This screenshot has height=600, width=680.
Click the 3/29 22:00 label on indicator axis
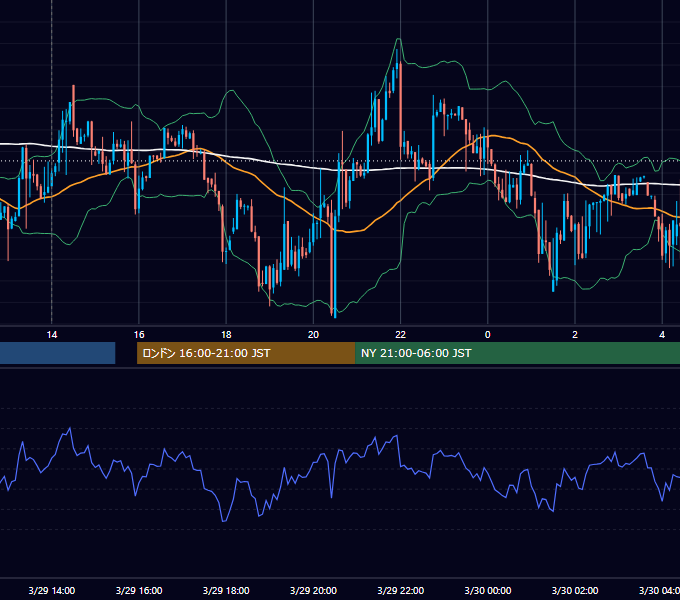[x=400, y=590]
